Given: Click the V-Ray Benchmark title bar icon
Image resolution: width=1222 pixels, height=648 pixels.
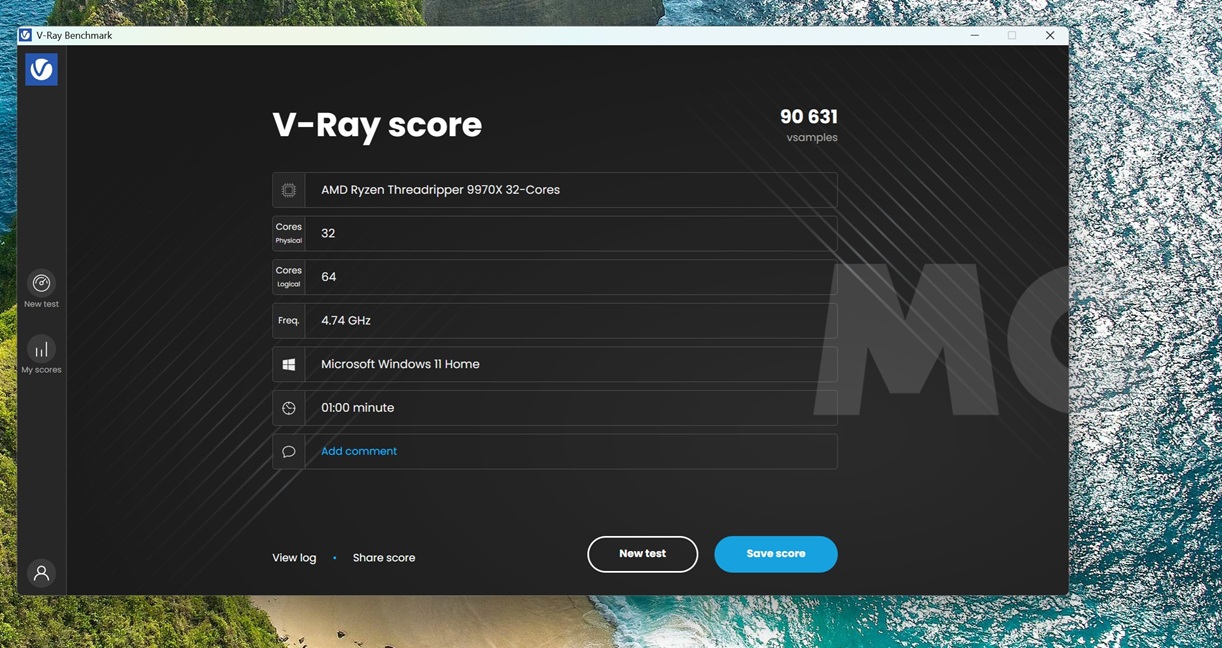Looking at the screenshot, I should (x=26, y=35).
